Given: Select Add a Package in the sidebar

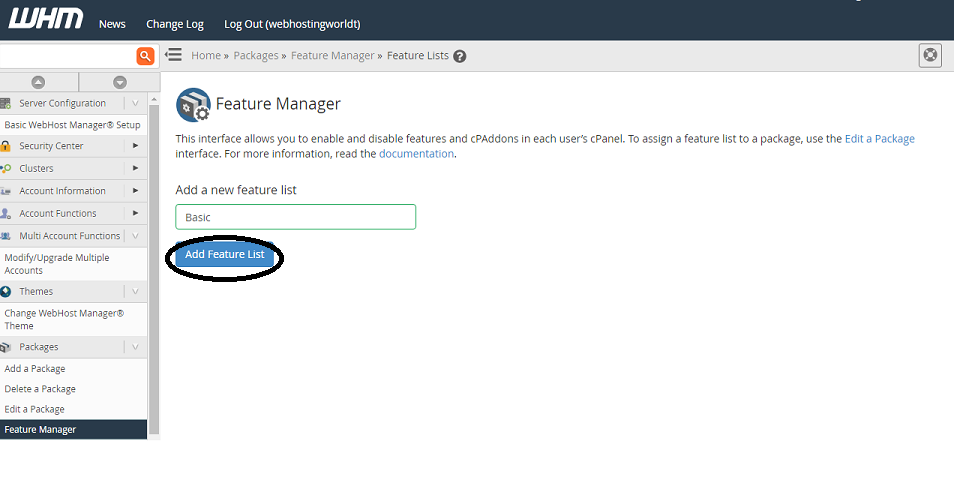Looking at the screenshot, I should [x=35, y=369].
